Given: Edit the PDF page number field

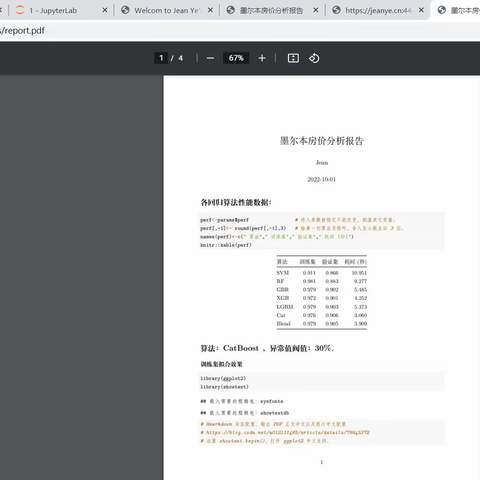Looking at the screenshot, I should click(x=161, y=58).
